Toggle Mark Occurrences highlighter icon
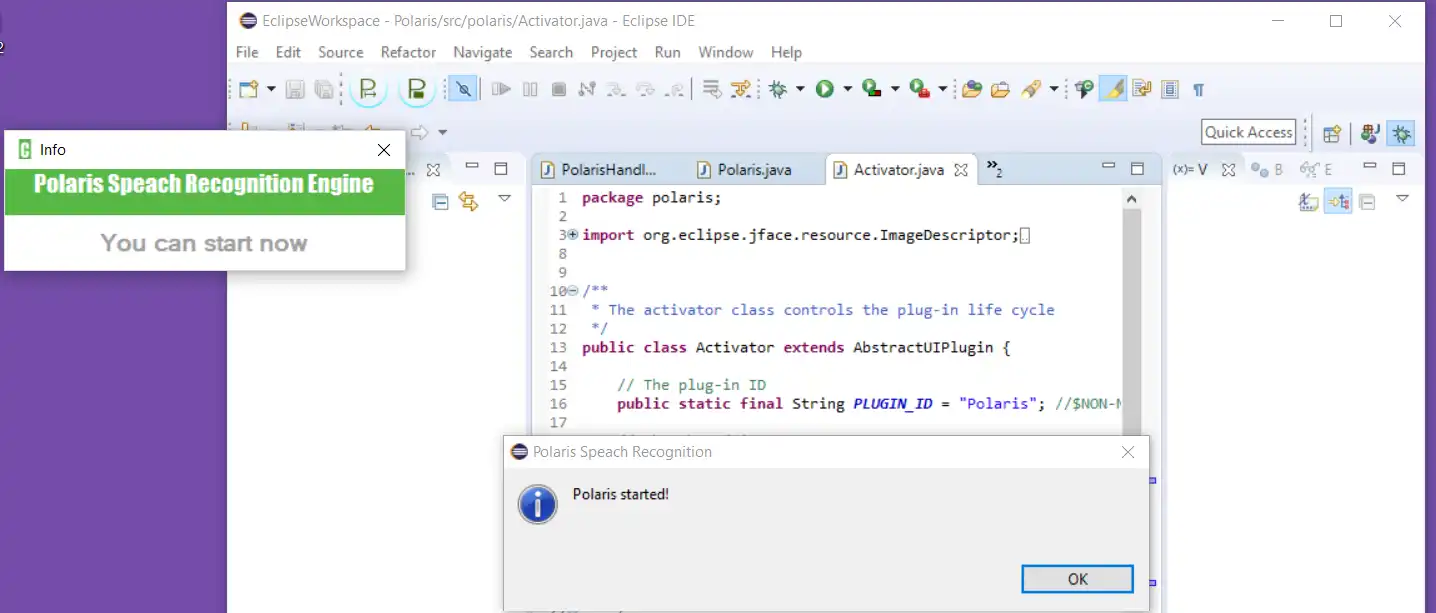This screenshot has height=613, width=1436. tap(1113, 89)
